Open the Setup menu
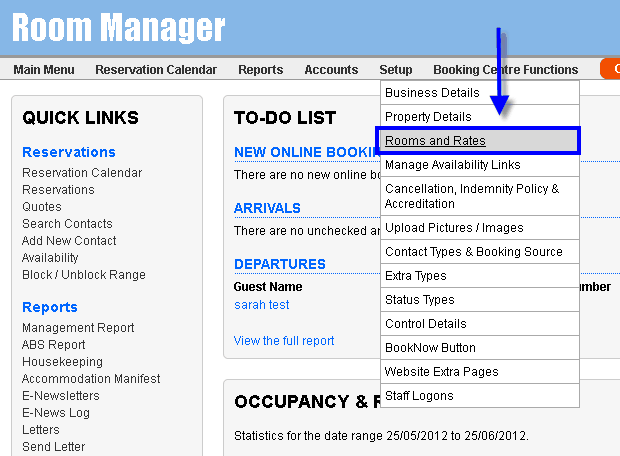The height and width of the screenshot is (456, 620). [x=396, y=70]
